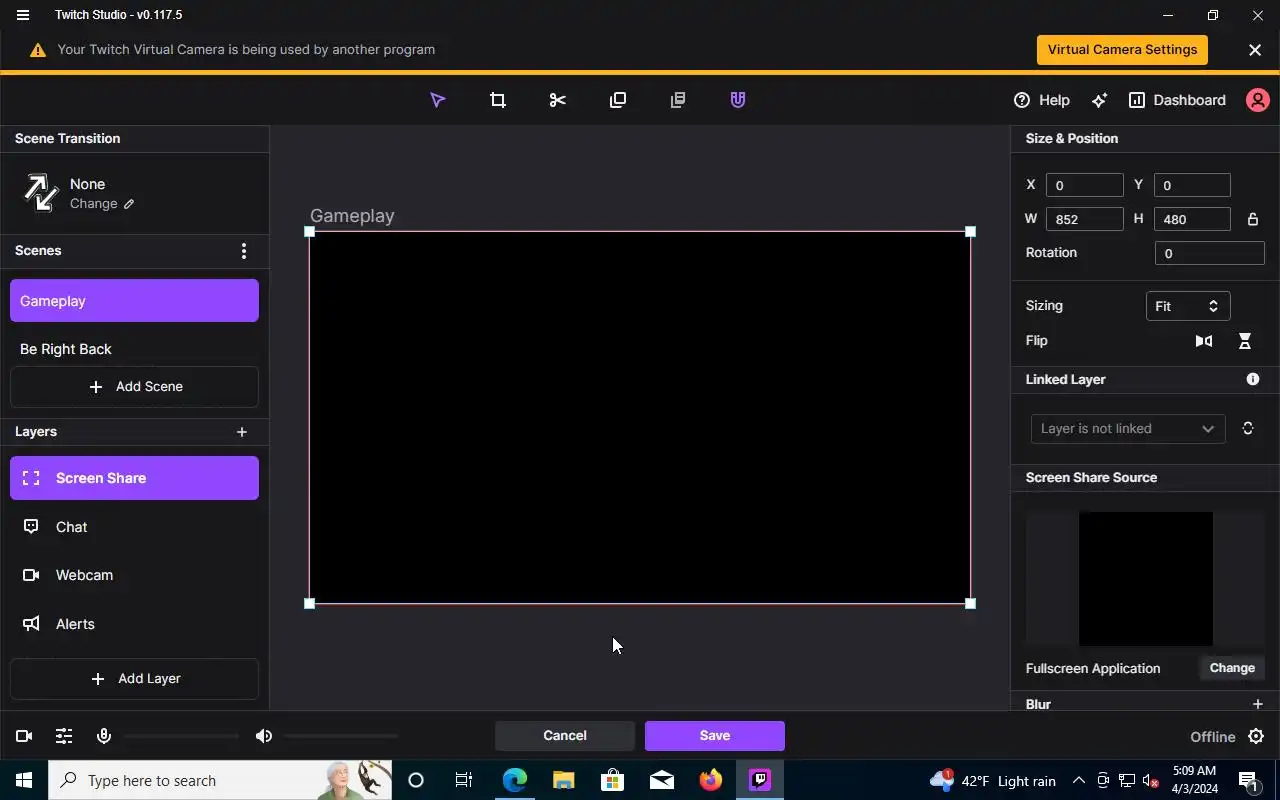Open the Dashboard
Screen dimensions: 1280x800
point(1177,100)
